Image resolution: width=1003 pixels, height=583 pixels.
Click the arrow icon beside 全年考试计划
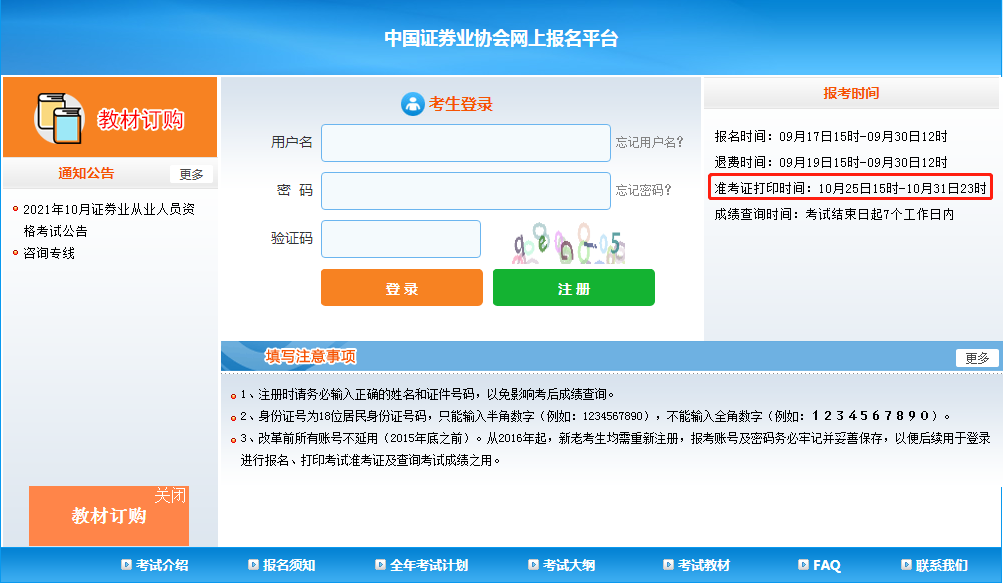tap(380, 564)
